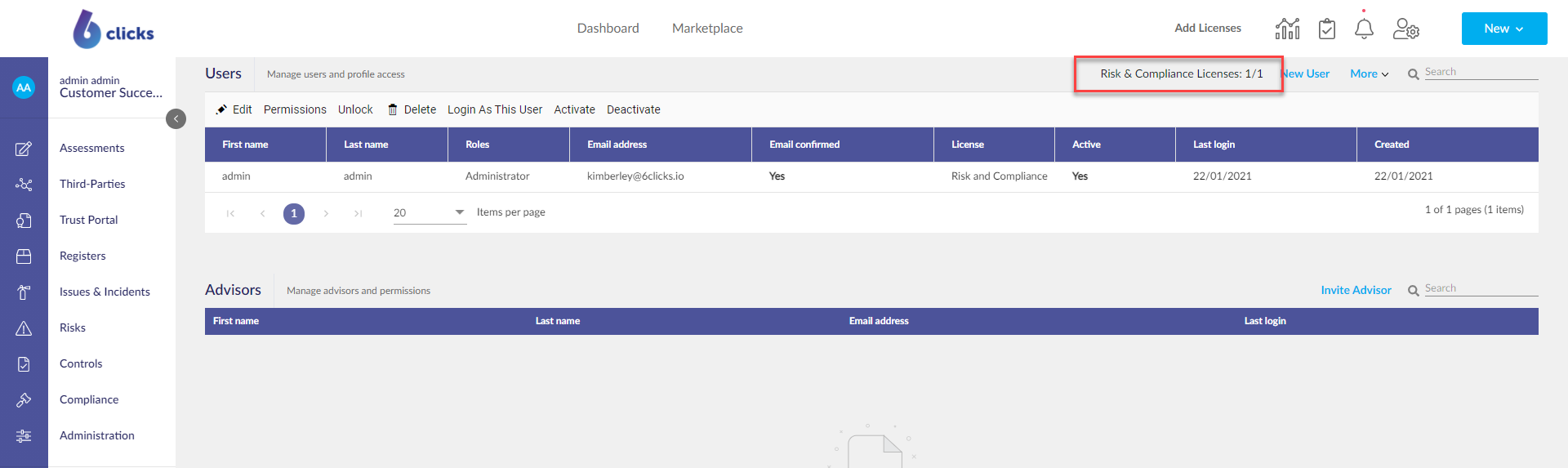This screenshot has height=468, width=1568.
Task: Open Risks in the sidebar
Action: click(x=73, y=328)
